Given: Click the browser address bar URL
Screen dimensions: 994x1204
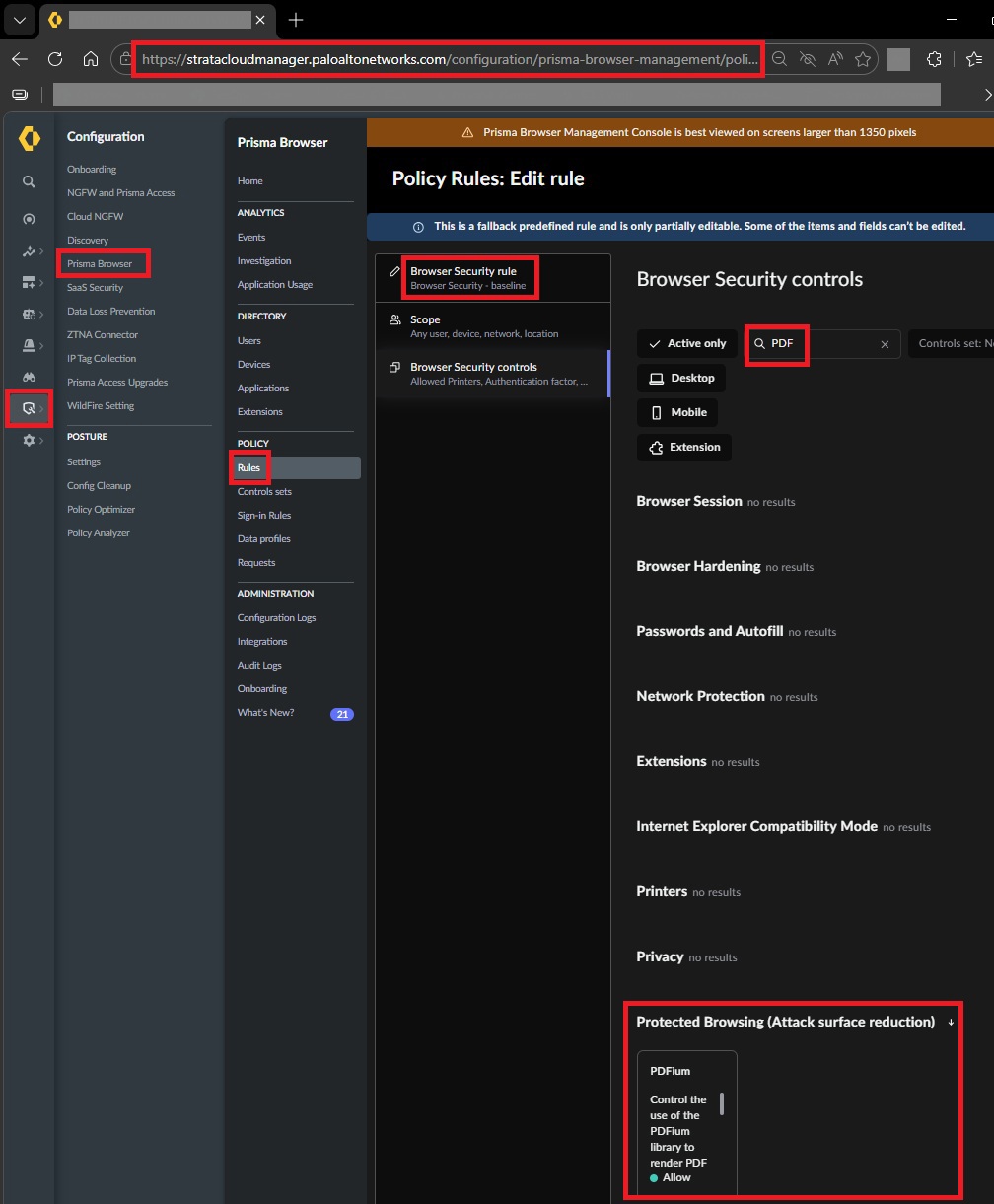Looking at the screenshot, I should (x=452, y=59).
